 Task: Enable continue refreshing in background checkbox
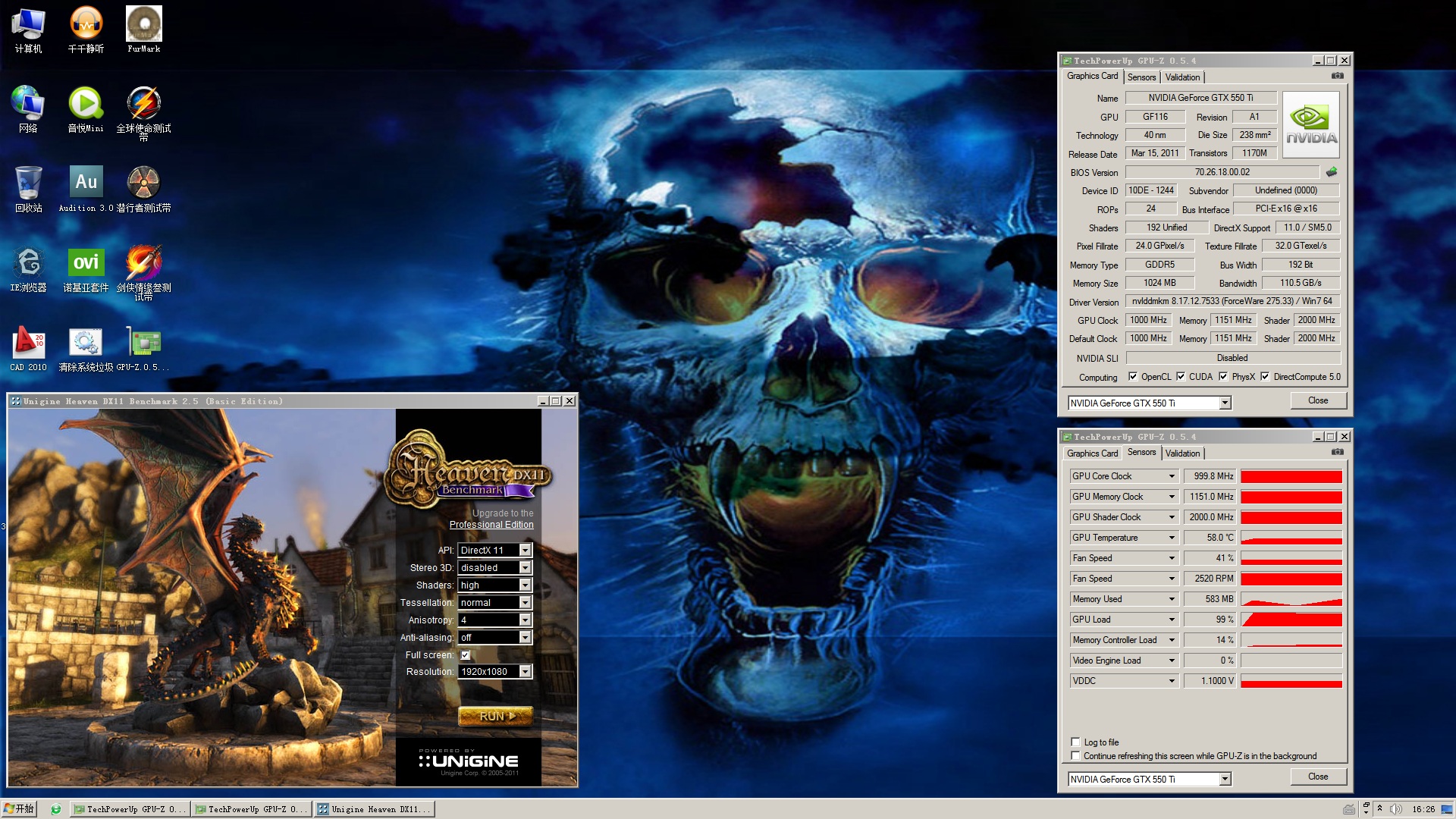click(x=1075, y=755)
